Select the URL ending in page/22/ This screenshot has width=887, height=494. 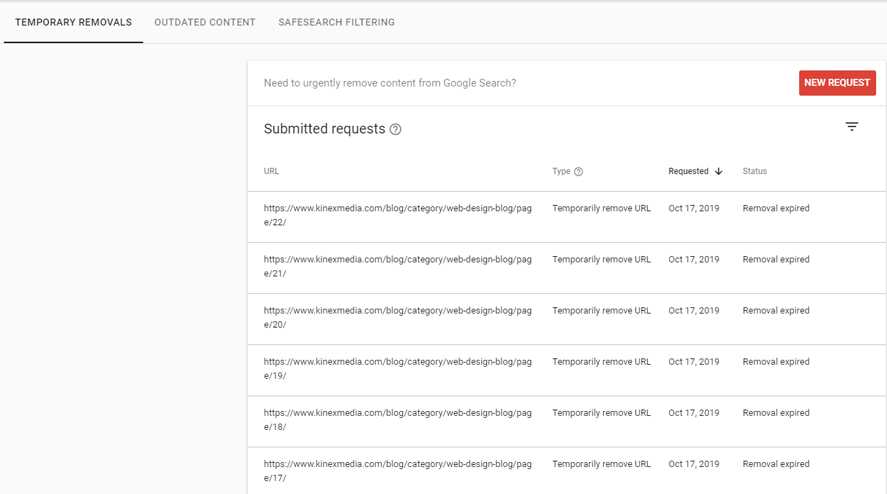[398, 215]
